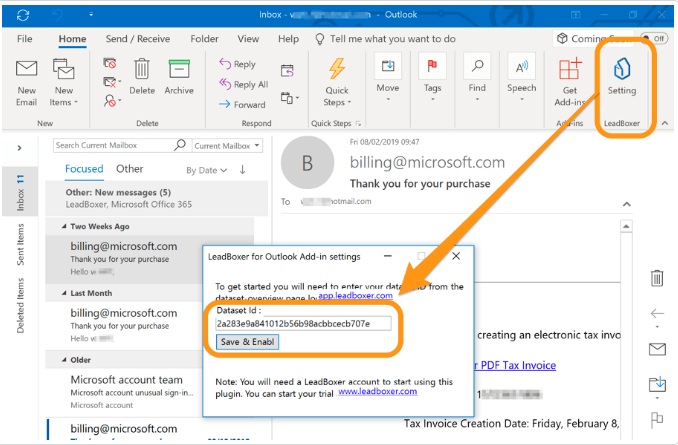This screenshot has width=678, height=445.
Task: Open the www.leadboxer.com link
Action: tap(377, 391)
